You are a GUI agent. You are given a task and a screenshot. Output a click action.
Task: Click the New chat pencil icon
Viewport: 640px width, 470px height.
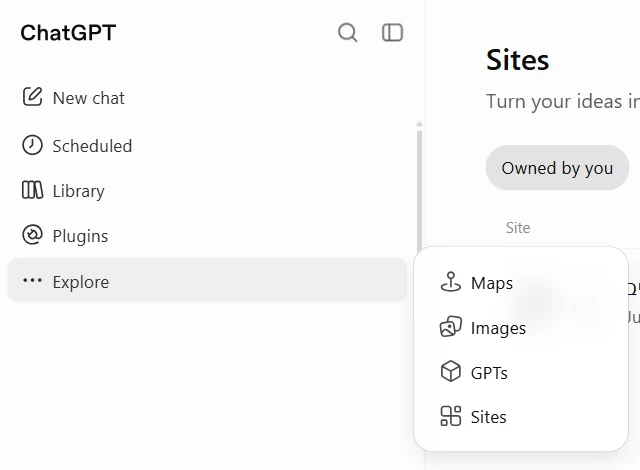point(32,97)
